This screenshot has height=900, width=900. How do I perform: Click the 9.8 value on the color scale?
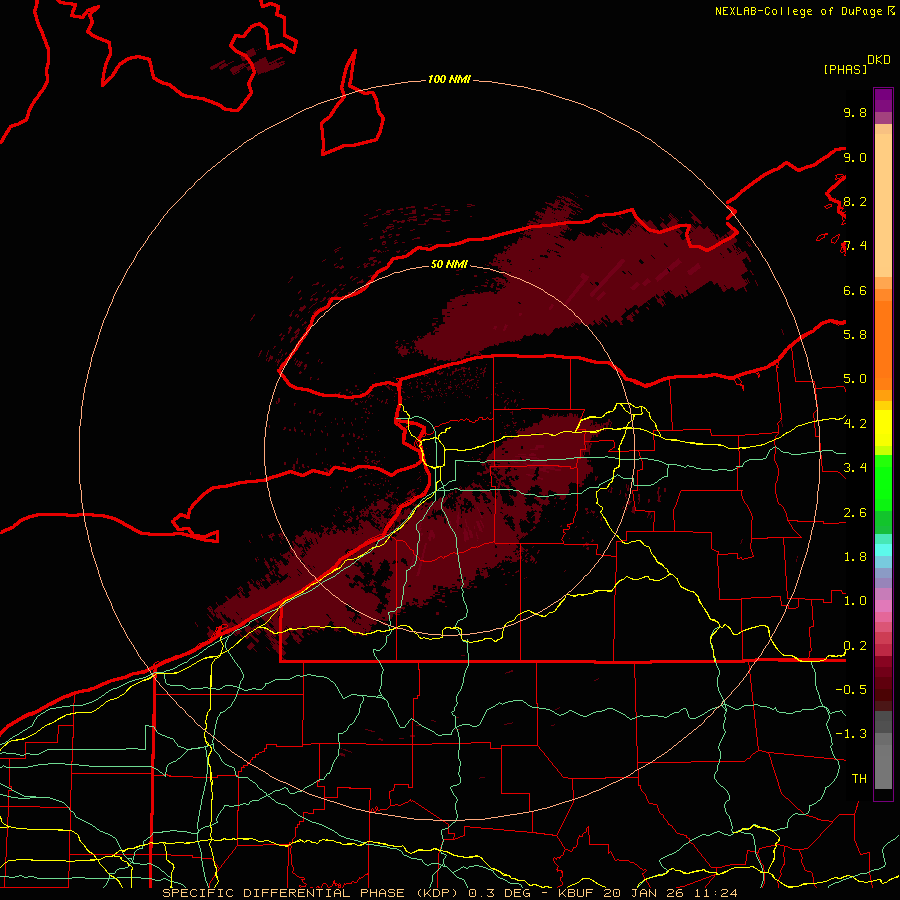click(x=855, y=112)
